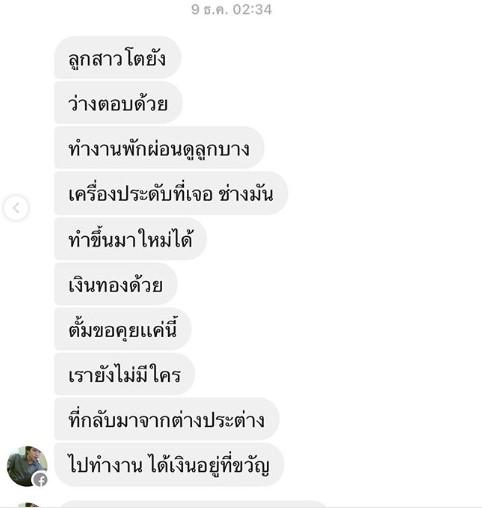Tap the message "ตั้มขอคุยแค่นี้"

pos(123,330)
